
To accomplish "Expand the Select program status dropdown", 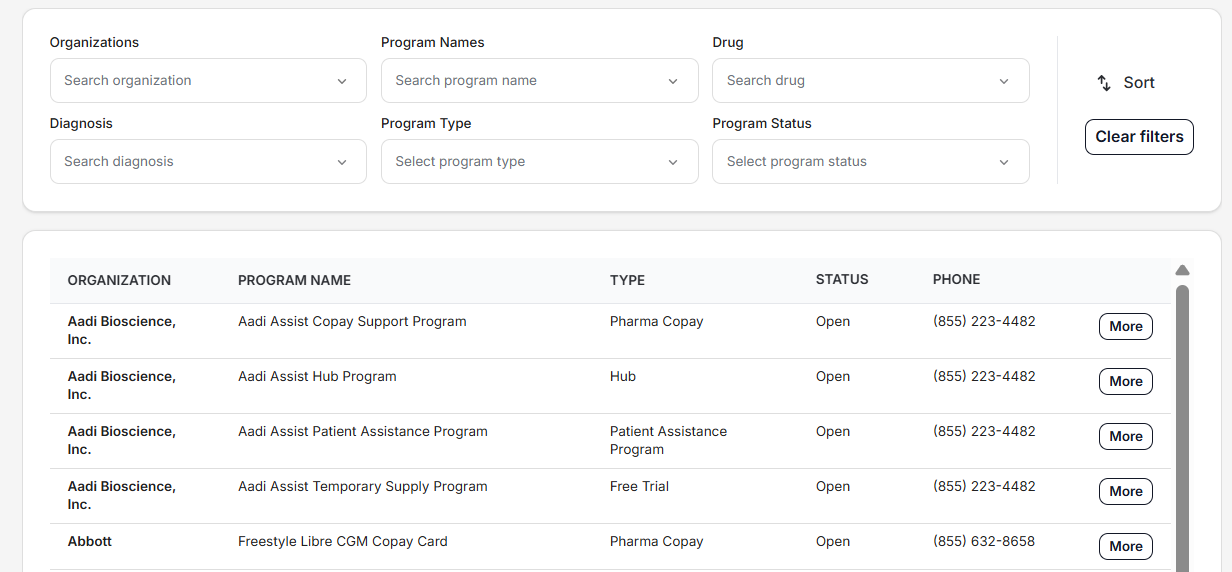I will tap(870, 161).
